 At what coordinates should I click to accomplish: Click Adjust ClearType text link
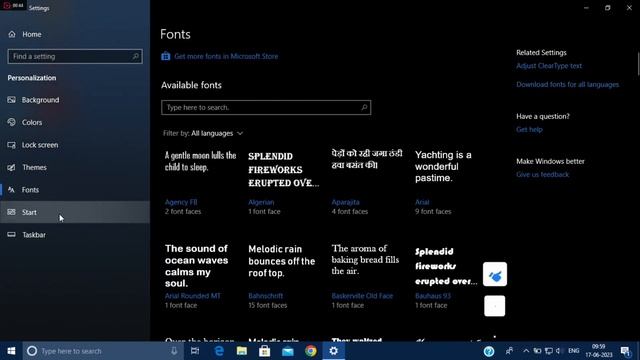[549, 66]
